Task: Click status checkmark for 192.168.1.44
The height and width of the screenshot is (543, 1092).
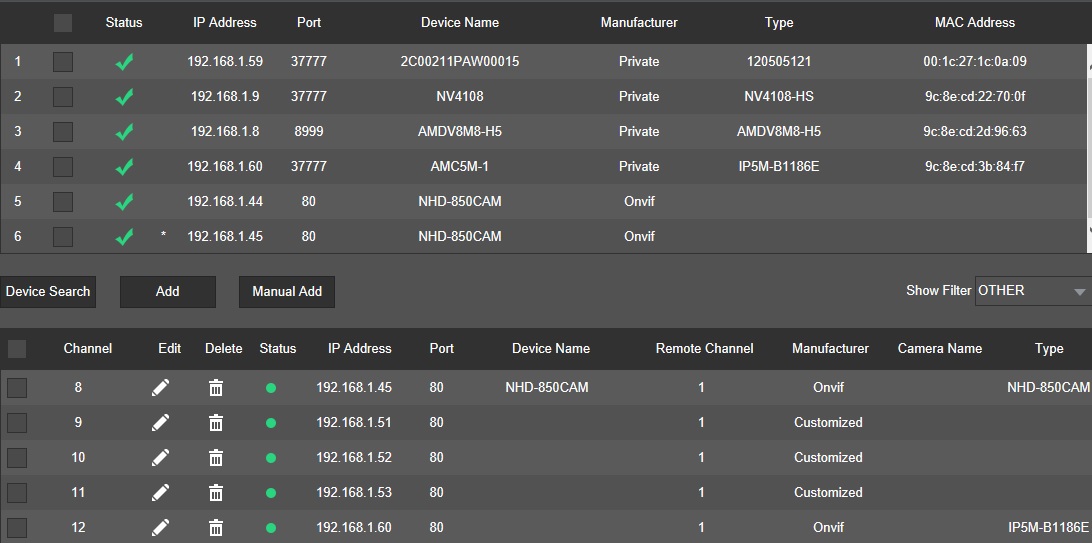Action: (x=124, y=202)
